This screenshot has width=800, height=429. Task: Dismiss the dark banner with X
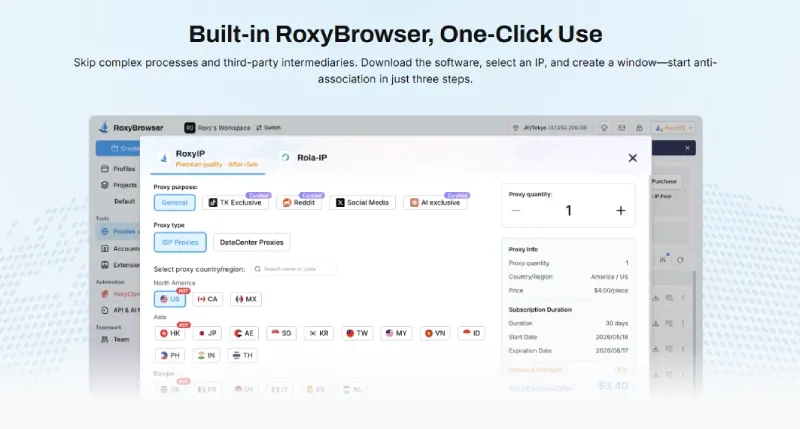click(x=687, y=148)
